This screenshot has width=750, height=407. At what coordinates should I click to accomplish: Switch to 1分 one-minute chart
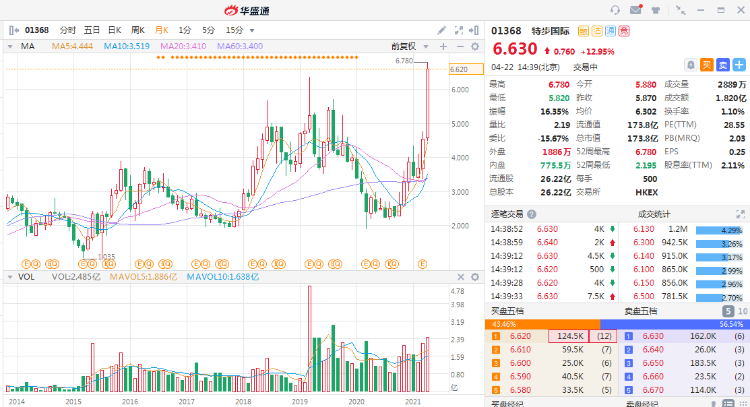pyautogui.click(x=185, y=30)
